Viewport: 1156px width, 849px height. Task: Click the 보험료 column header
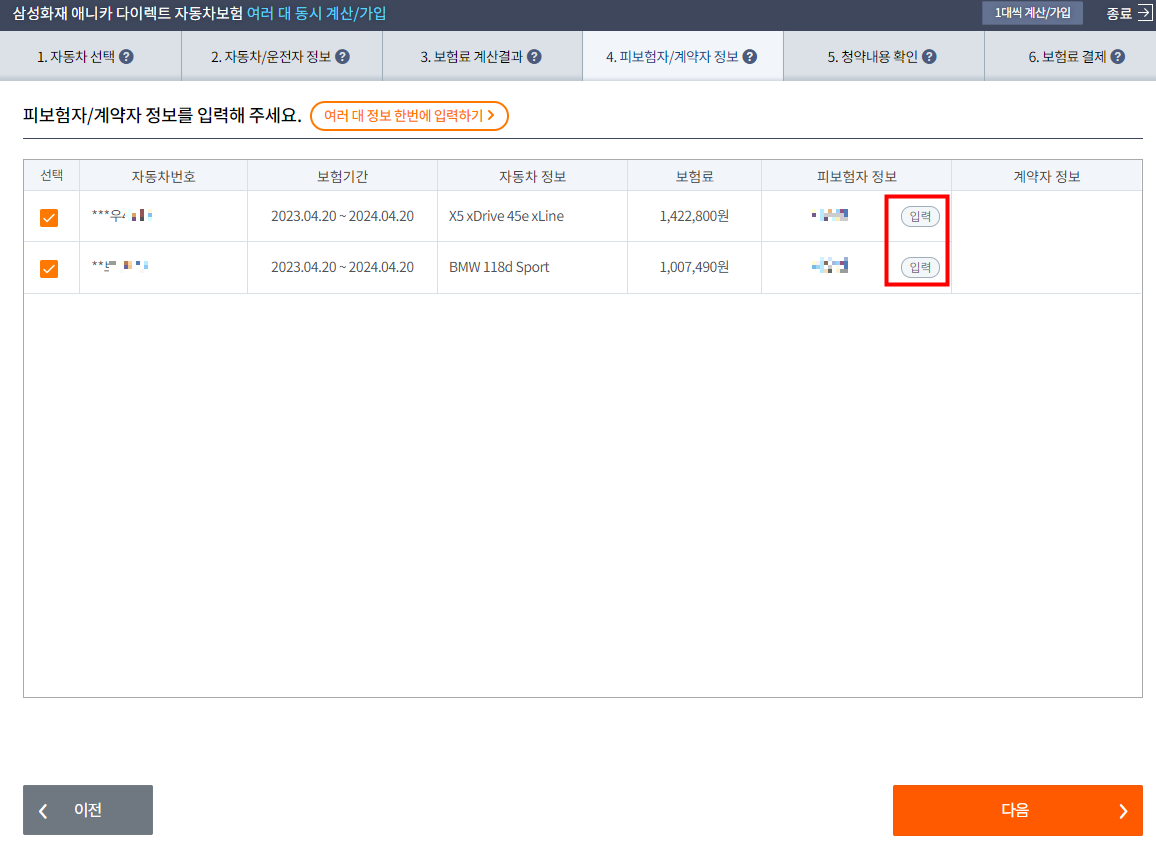(694, 176)
